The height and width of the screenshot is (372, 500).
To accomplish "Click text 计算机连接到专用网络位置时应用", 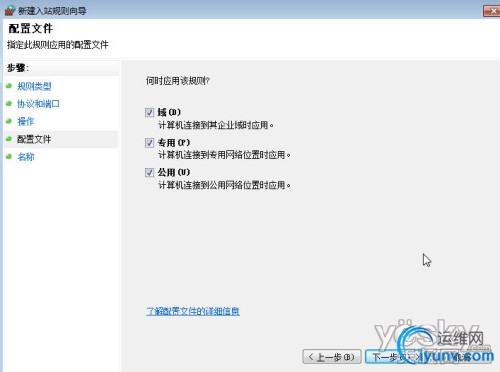I will [x=224, y=155].
